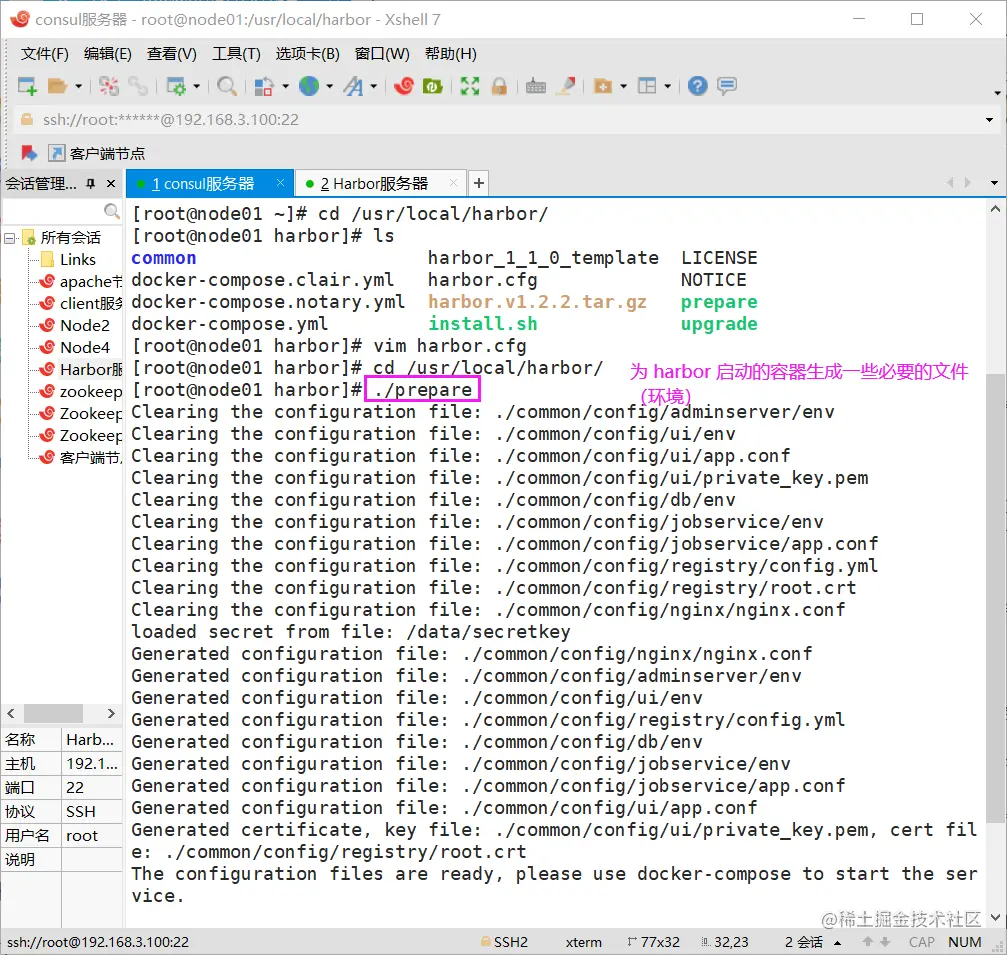The height and width of the screenshot is (955, 1007).
Task: Click the 2 会话 status bar up arrow
Action: click(837, 942)
